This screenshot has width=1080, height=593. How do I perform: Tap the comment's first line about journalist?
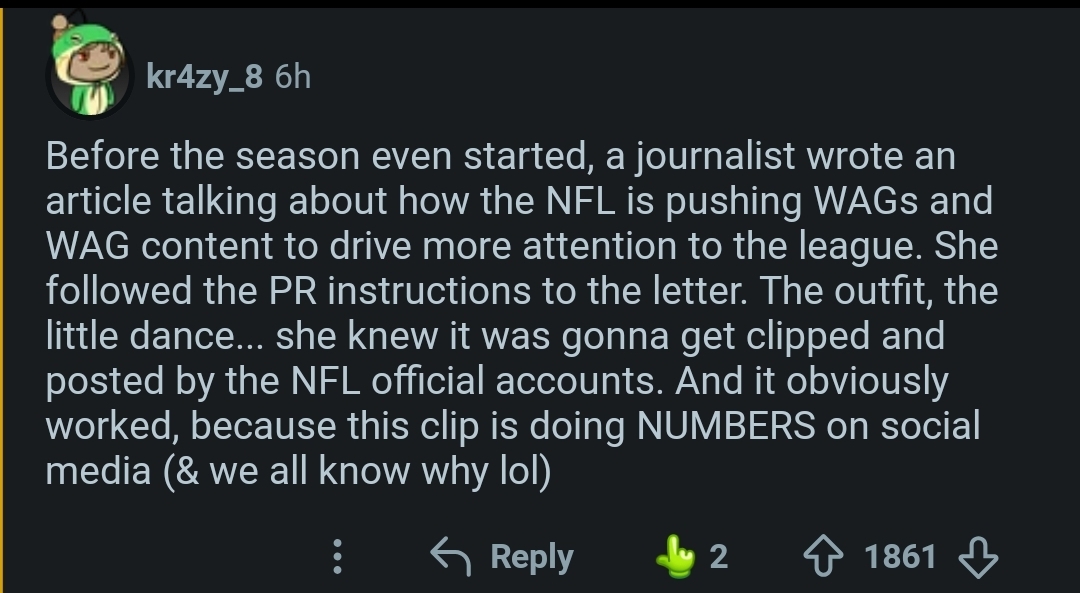501,156
